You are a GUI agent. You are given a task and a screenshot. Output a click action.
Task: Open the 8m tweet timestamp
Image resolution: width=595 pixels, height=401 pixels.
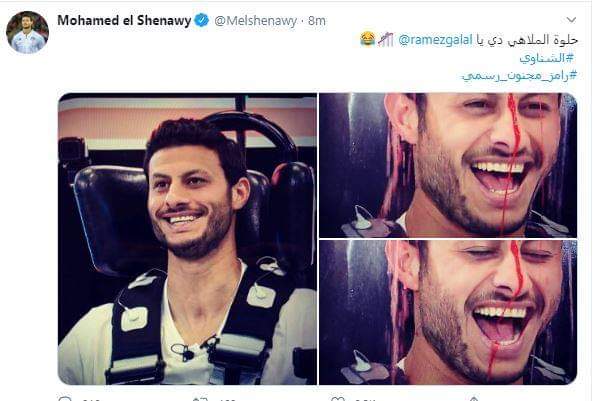coord(317,21)
